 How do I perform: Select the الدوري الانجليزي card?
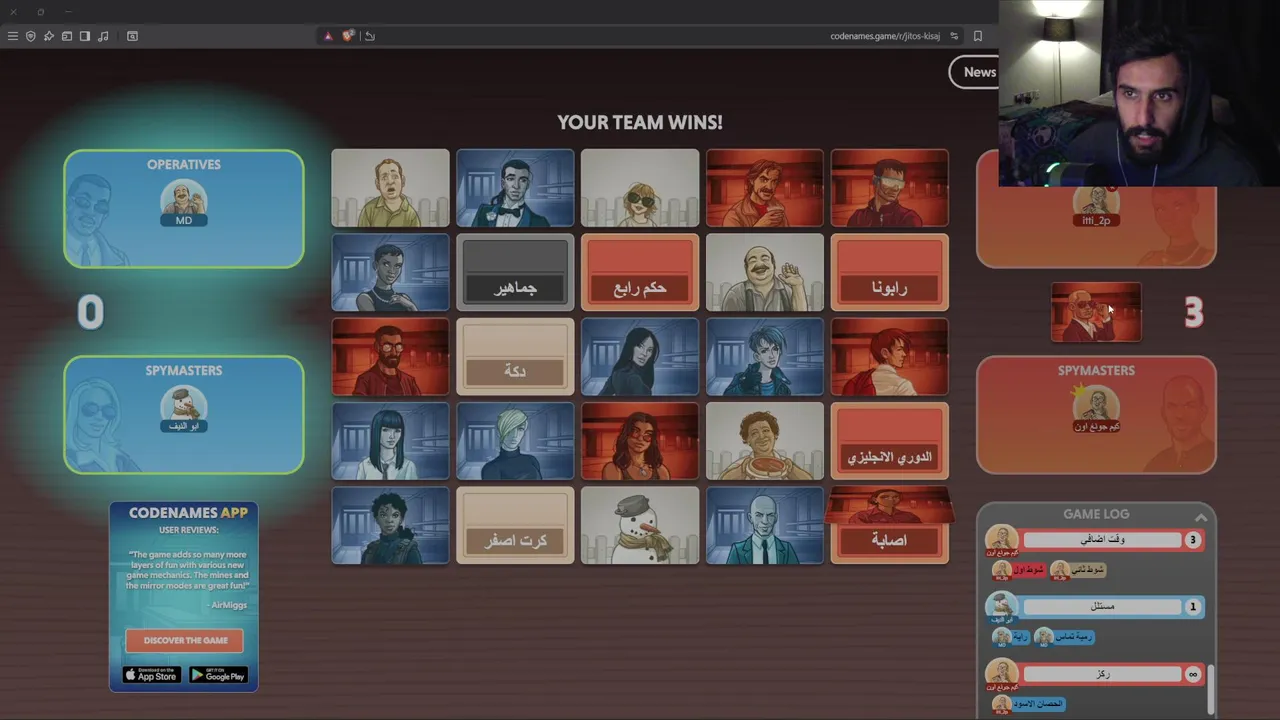coord(890,441)
